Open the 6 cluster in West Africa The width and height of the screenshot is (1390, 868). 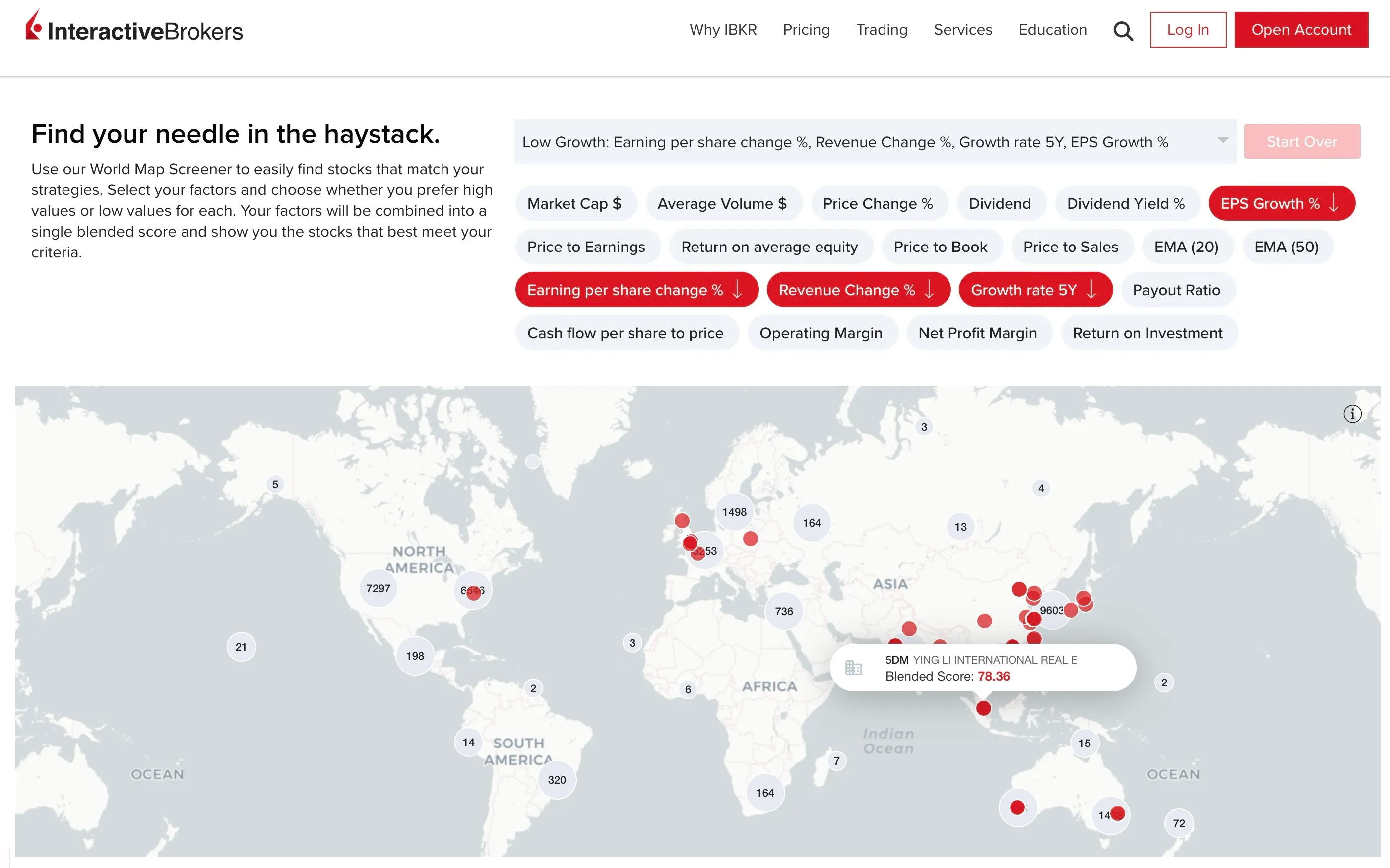[688, 689]
